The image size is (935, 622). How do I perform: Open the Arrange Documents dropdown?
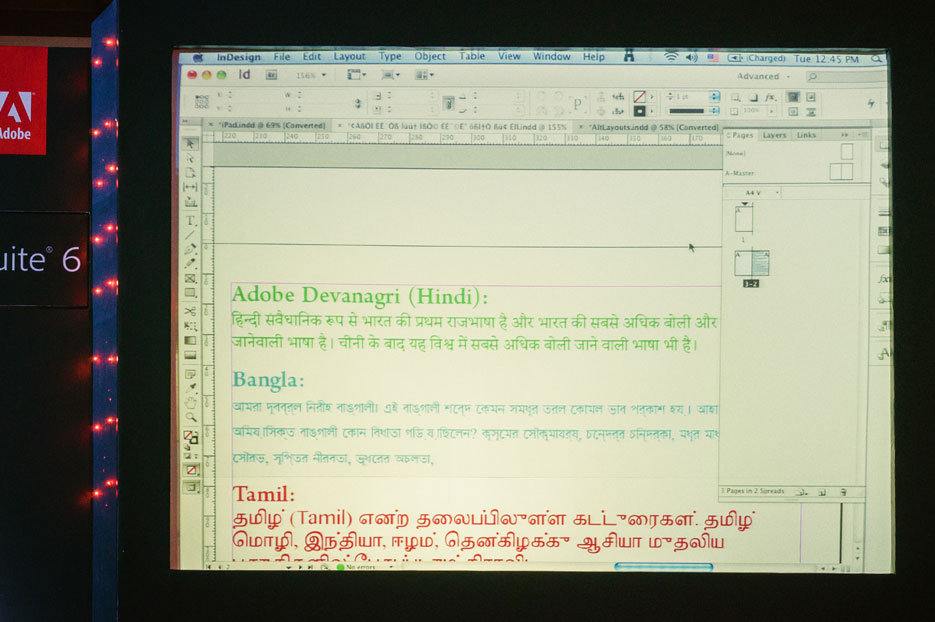pos(425,75)
